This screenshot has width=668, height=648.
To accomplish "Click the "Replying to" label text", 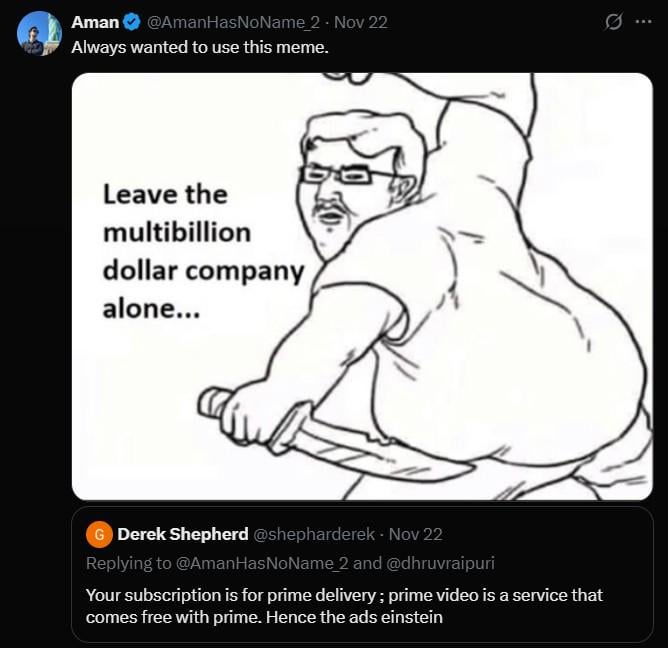I will click(129, 563).
